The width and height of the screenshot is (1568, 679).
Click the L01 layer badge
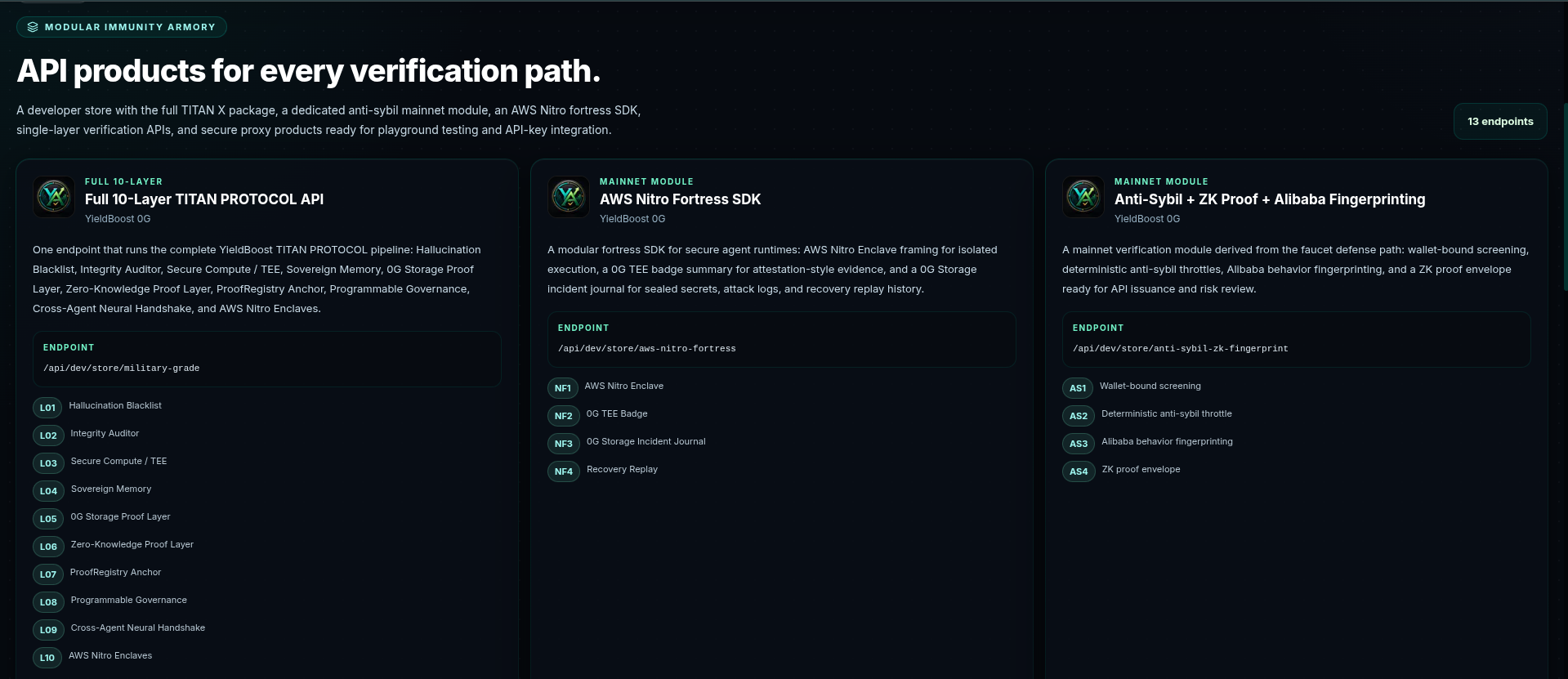47,408
